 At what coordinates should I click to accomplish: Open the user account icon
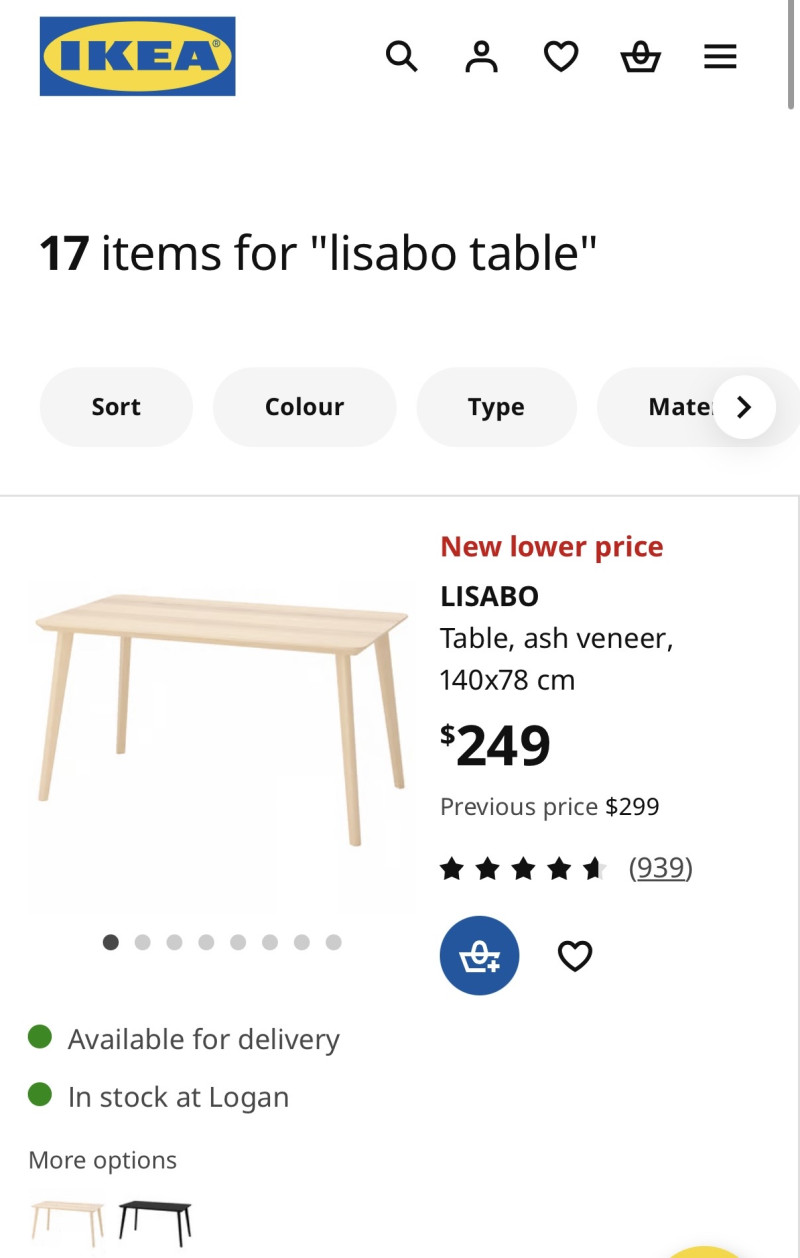(x=481, y=56)
